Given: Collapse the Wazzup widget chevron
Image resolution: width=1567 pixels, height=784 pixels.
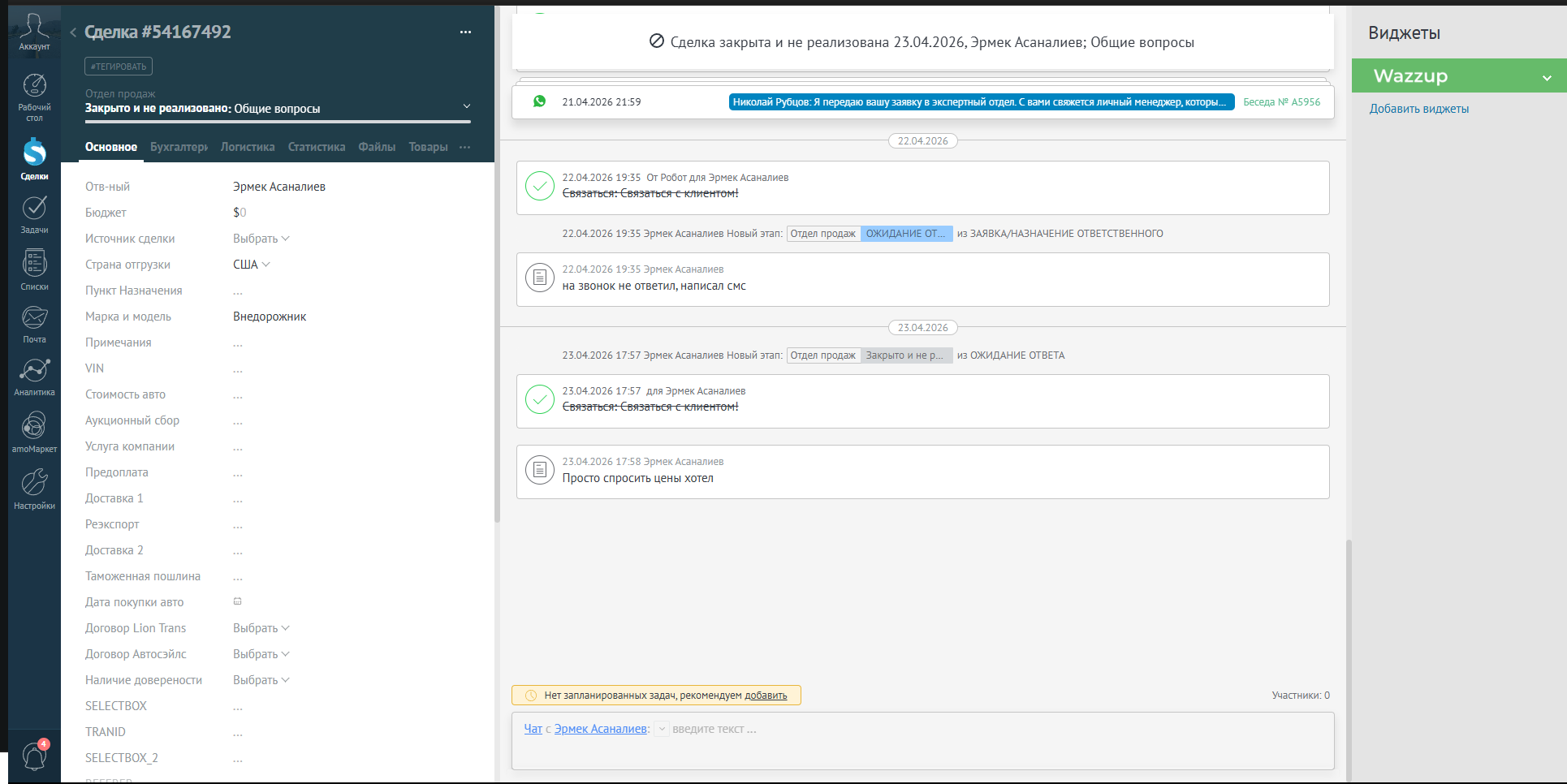Looking at the screenshot, I should pyautogui.click(x=1548, y=78).
